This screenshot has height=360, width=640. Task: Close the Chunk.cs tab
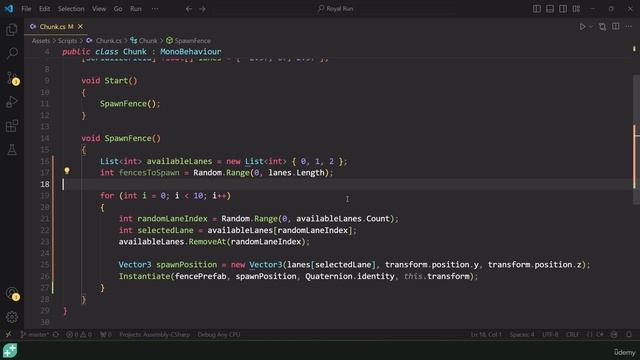tap(80, 27)
